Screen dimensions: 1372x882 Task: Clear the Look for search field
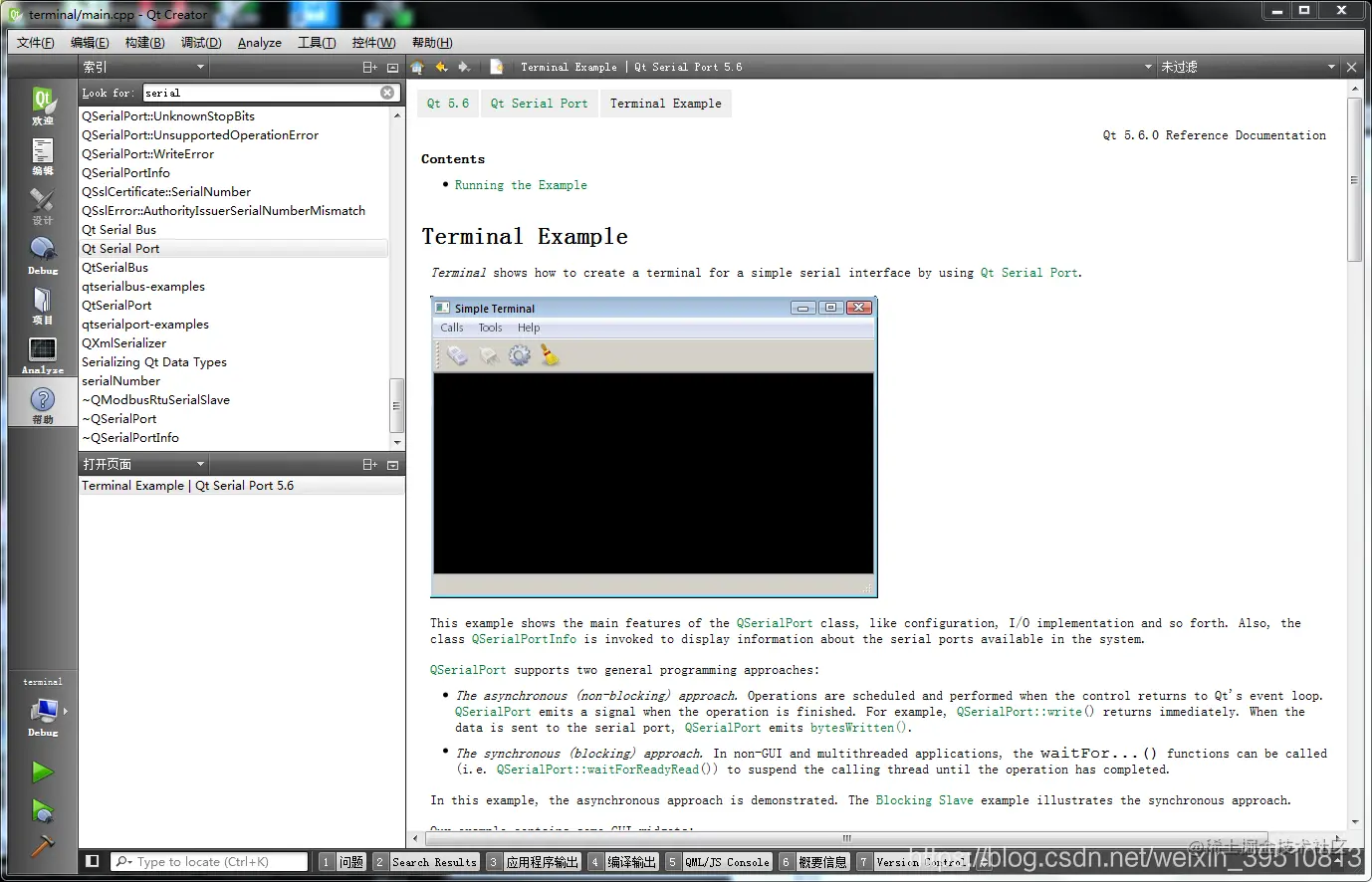[x=387, y=93]
